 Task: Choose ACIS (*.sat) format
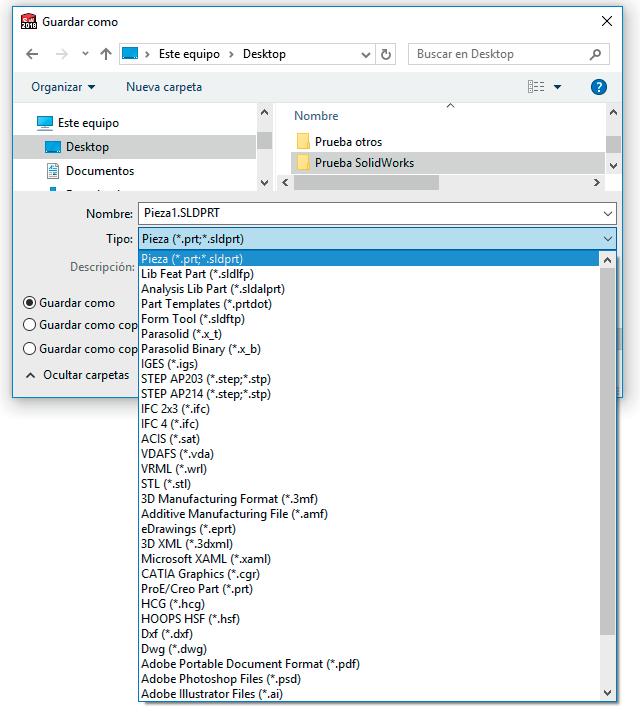369,439
